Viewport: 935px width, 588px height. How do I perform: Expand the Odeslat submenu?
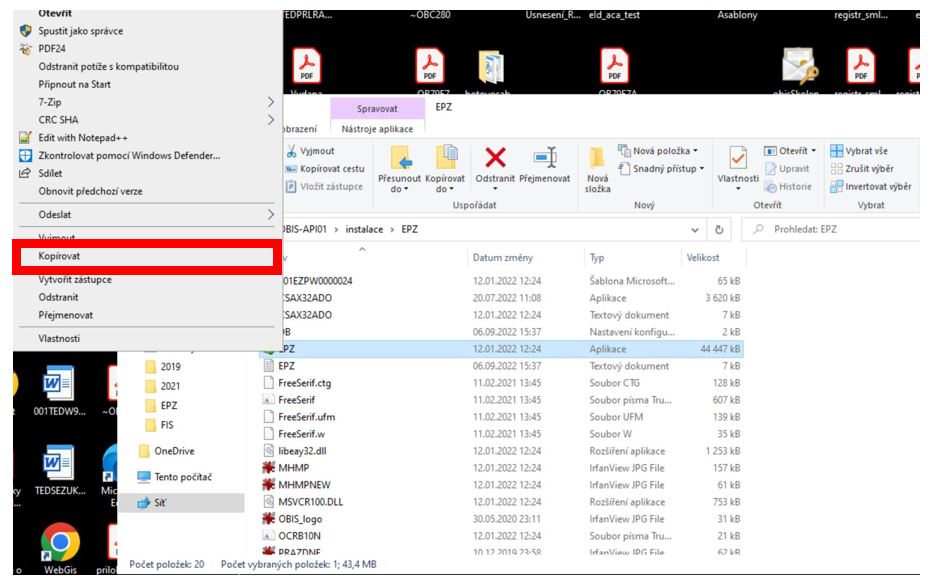(x=144, y=214)
